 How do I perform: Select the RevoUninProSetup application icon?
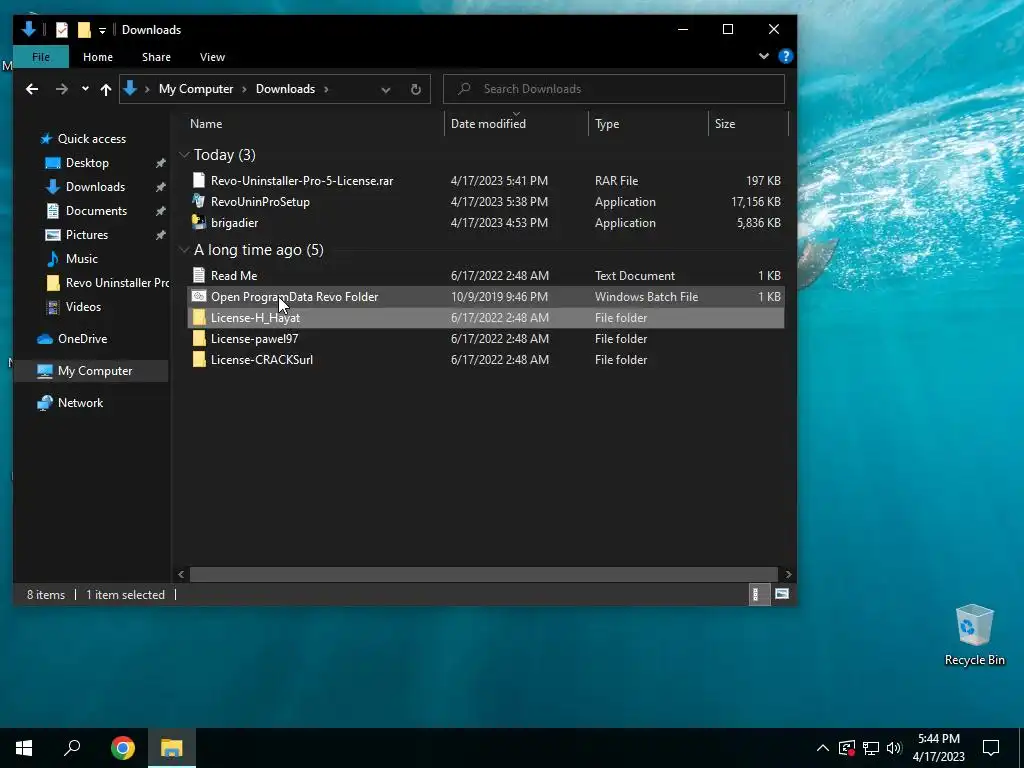click(x=199, y=201)
